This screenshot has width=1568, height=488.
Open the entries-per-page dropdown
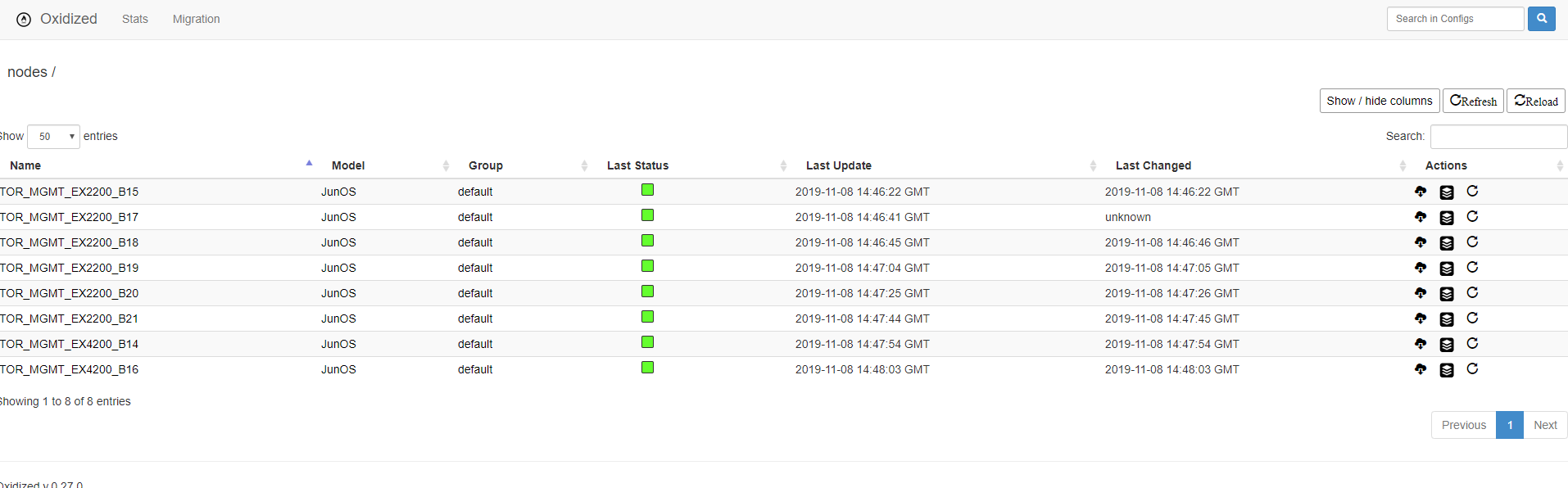pos(53,137)
